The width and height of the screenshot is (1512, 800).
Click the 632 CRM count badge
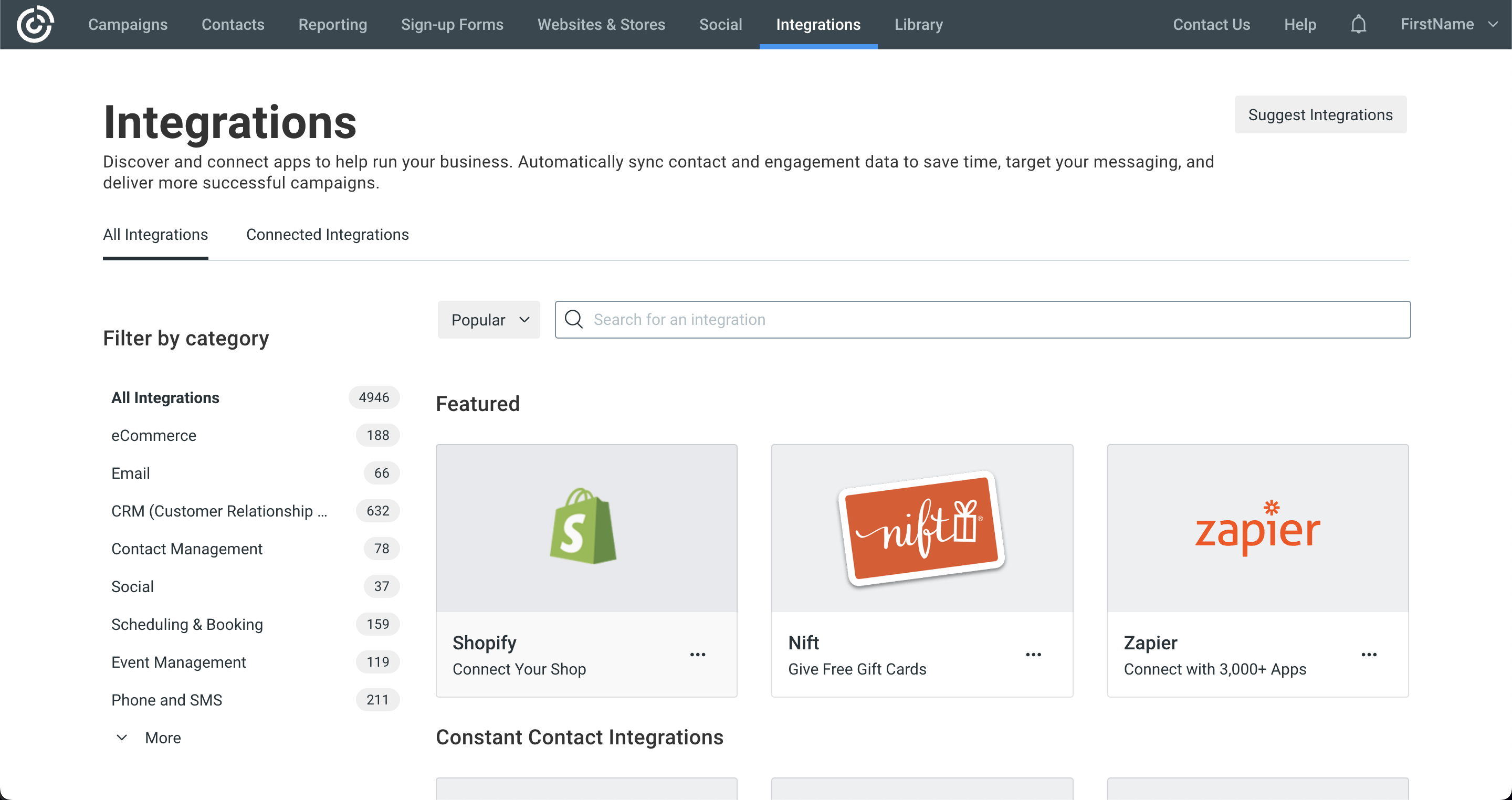point(377,511)
